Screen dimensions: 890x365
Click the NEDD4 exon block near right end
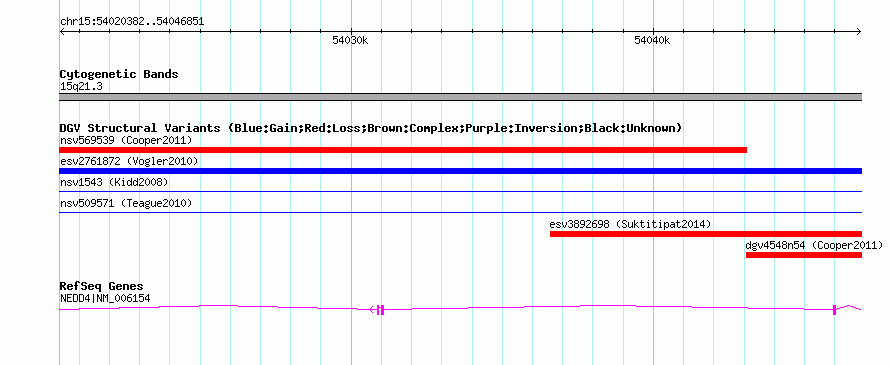(x=834, y=309)
